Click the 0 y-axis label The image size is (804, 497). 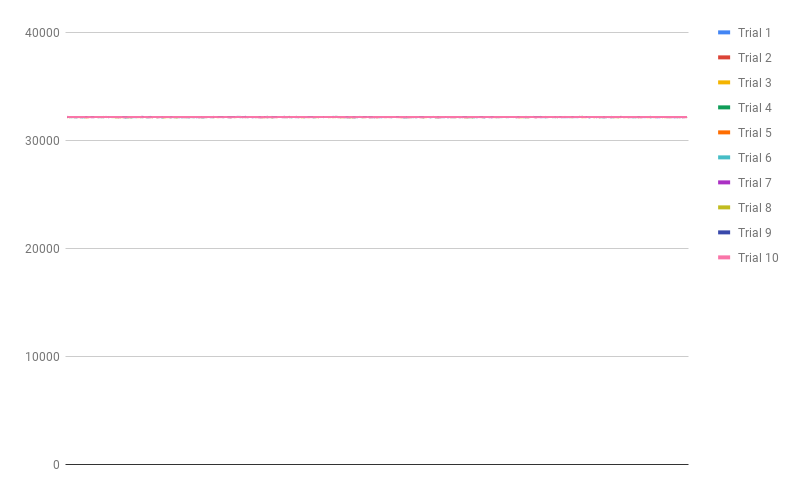(x=56, y=465)
